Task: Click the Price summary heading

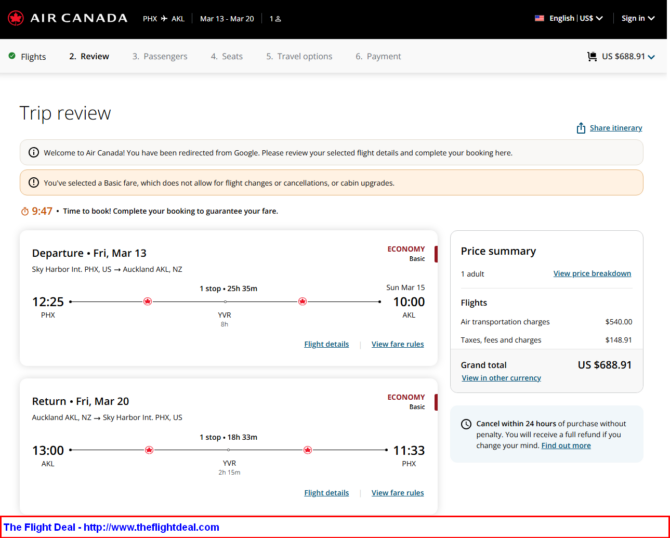Action: [x=498, y=251]
